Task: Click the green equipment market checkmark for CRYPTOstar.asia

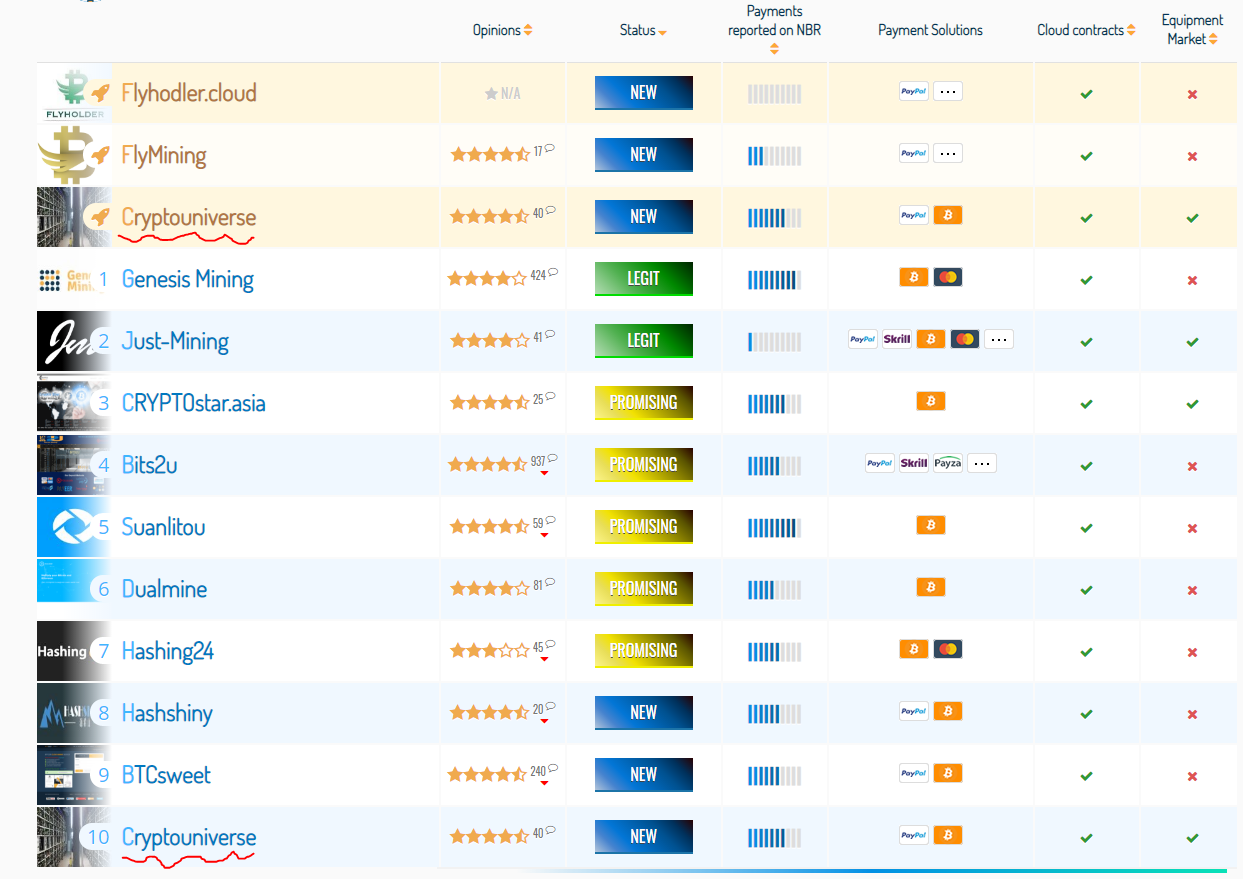Action: [1192, 404]
